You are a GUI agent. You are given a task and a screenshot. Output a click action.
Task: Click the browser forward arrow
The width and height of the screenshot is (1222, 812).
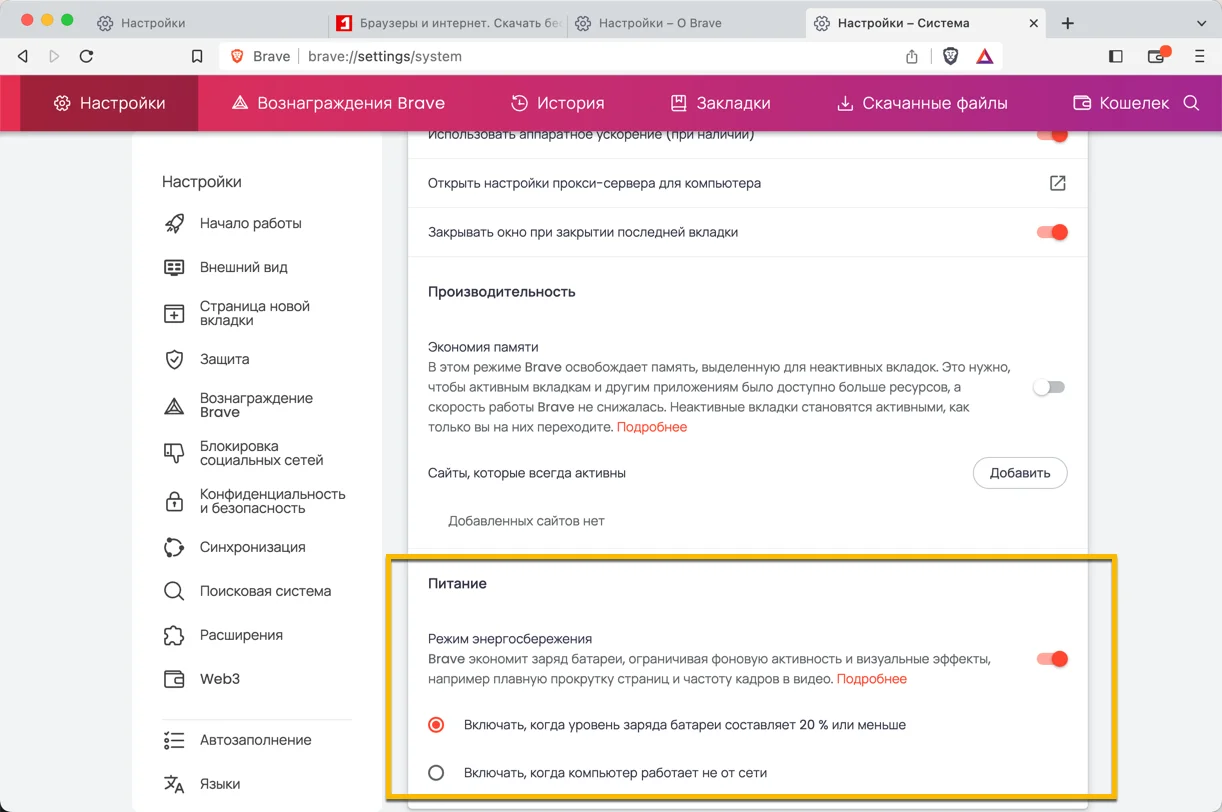(x=54, y=57)
